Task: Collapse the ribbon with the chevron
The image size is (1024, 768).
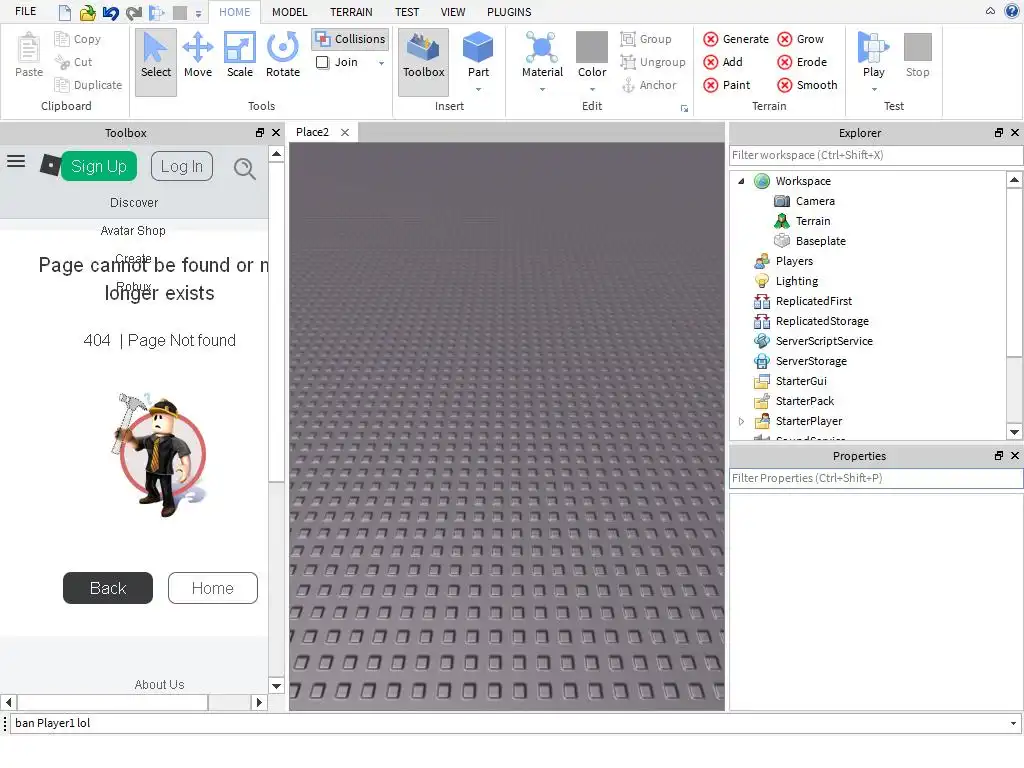Action: pyautogui.click(x=991, y=11)
